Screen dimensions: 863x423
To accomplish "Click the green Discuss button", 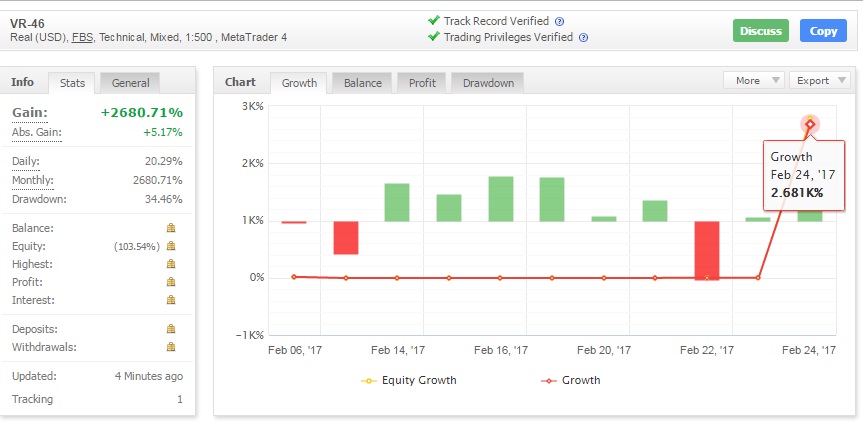I will point(761,31).
